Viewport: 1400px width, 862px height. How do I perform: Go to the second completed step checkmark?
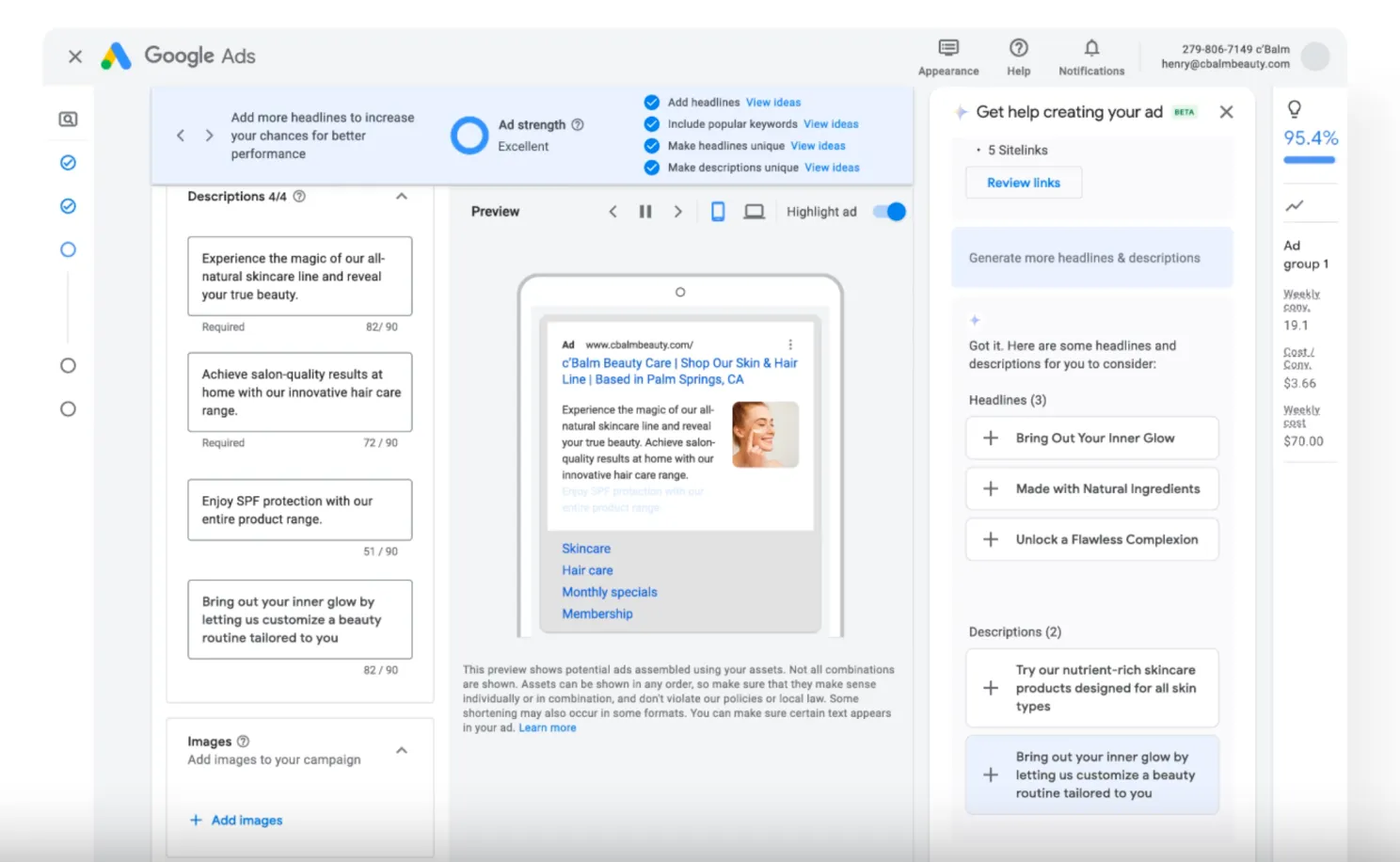point(68,206)
